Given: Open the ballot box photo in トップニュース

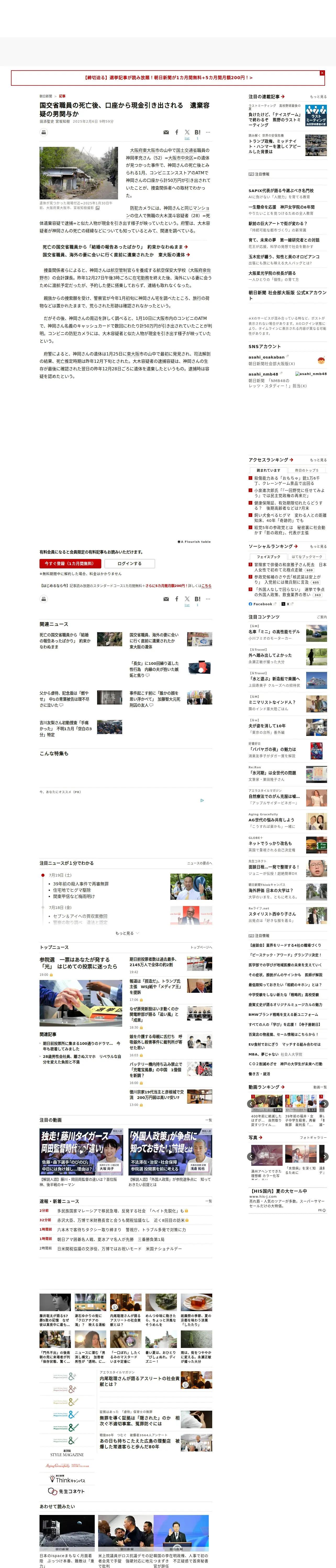Looking at the screenshot, I should tap(81, 1003).
